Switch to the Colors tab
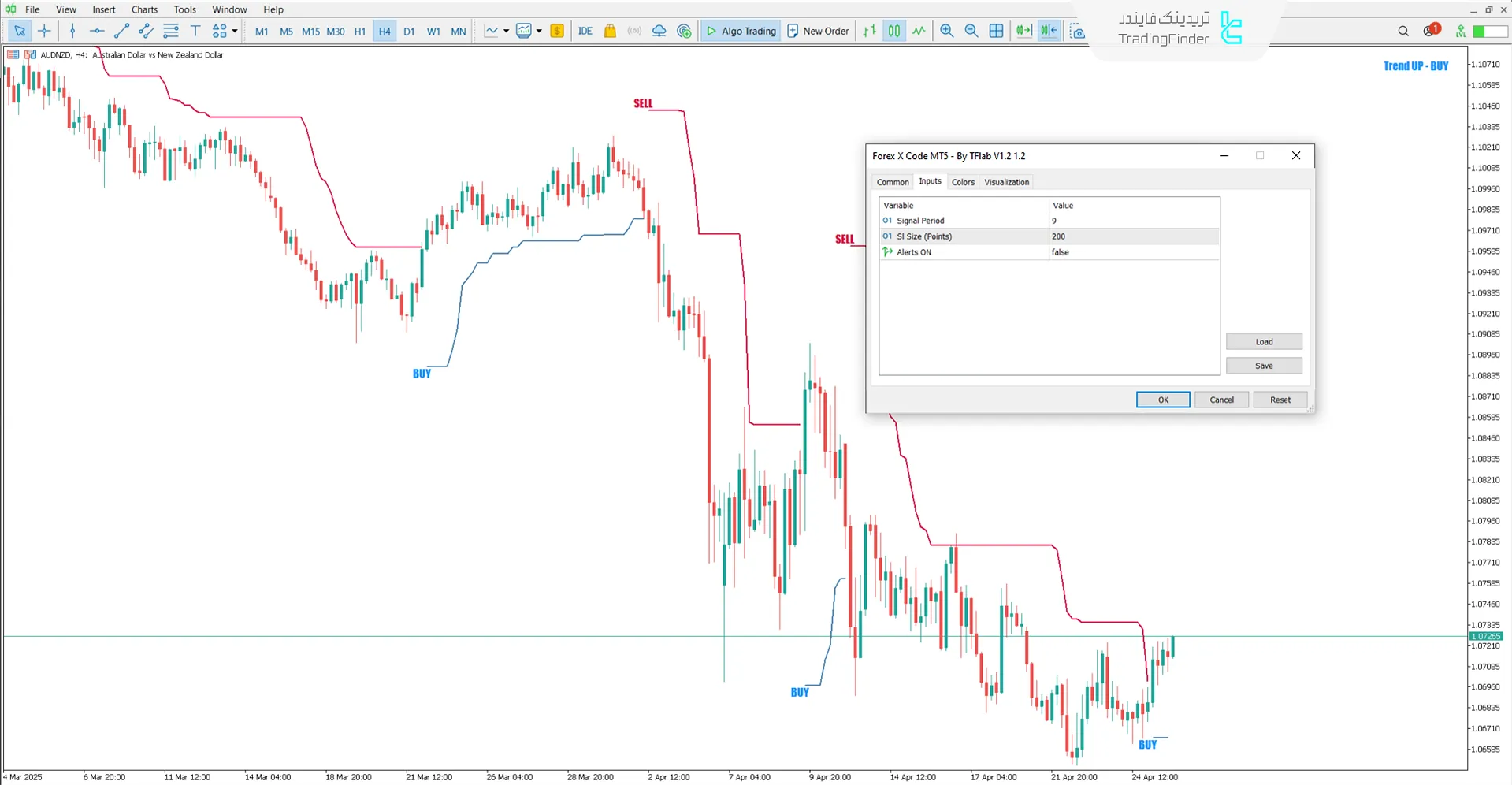 coord(963,182)
